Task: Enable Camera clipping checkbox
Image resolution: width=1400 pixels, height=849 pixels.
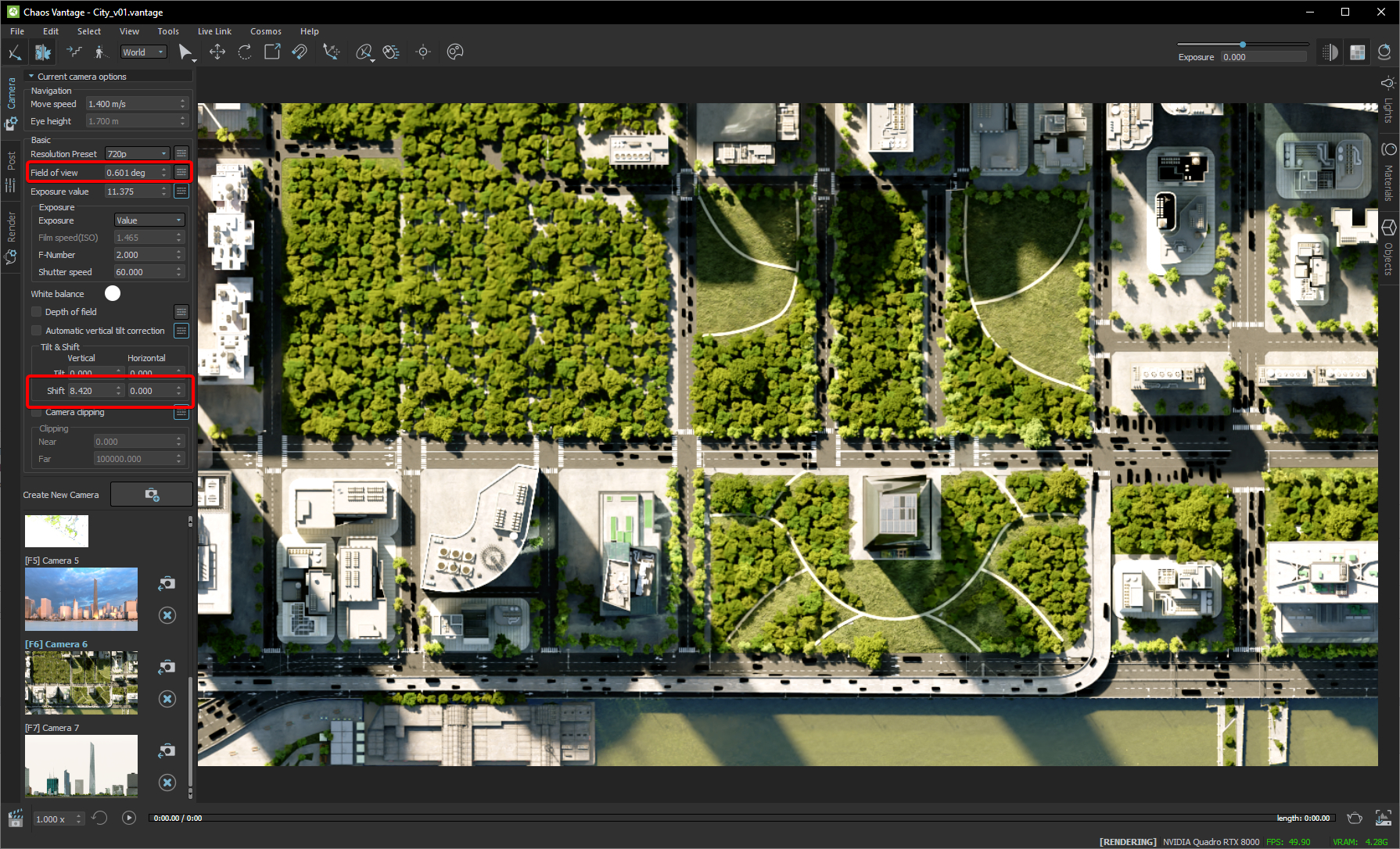Action: tap(36, 412)
